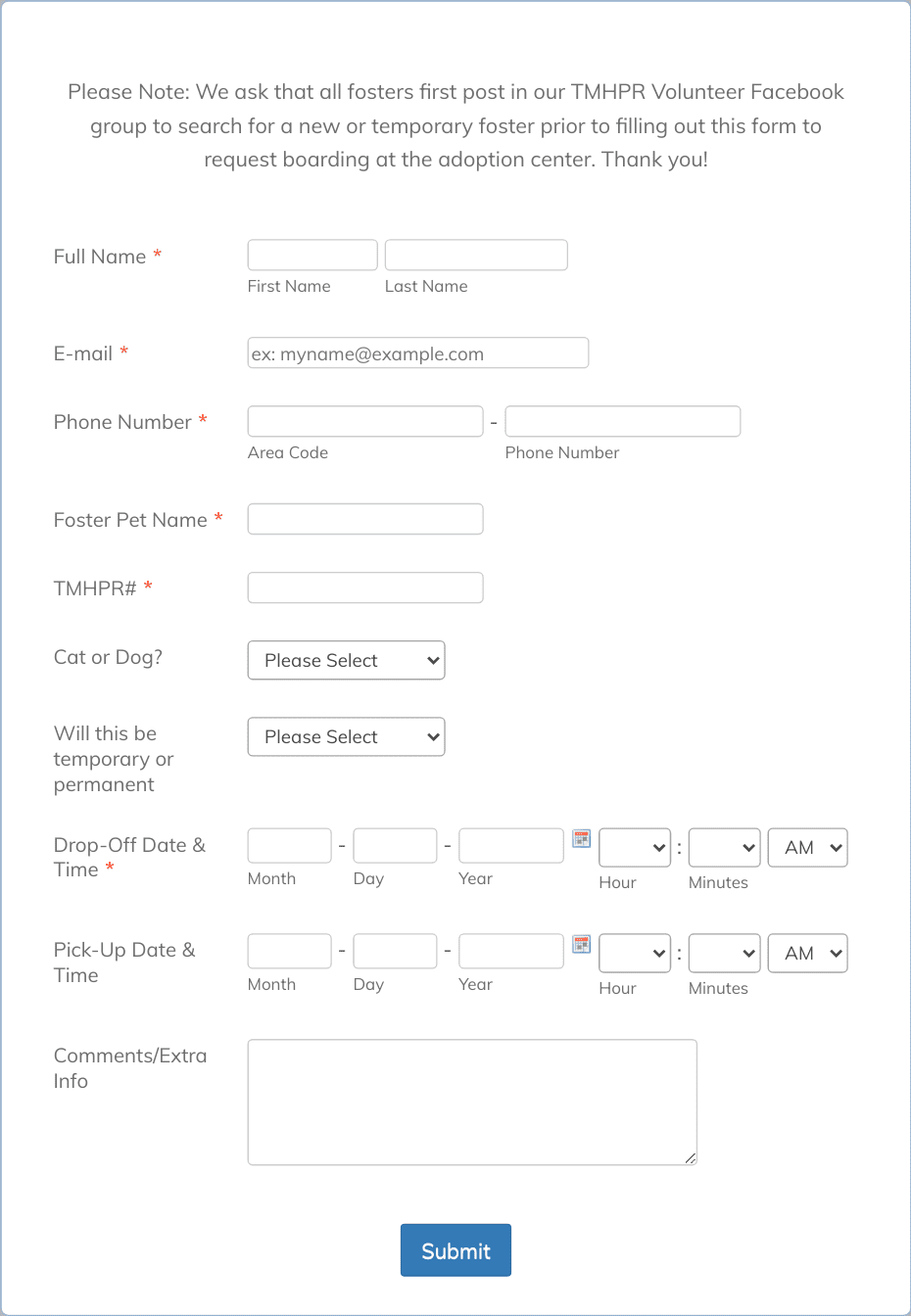Focus the Drop-Off Month field
This screenshot has height=1316, width=911.
(290, 846)
